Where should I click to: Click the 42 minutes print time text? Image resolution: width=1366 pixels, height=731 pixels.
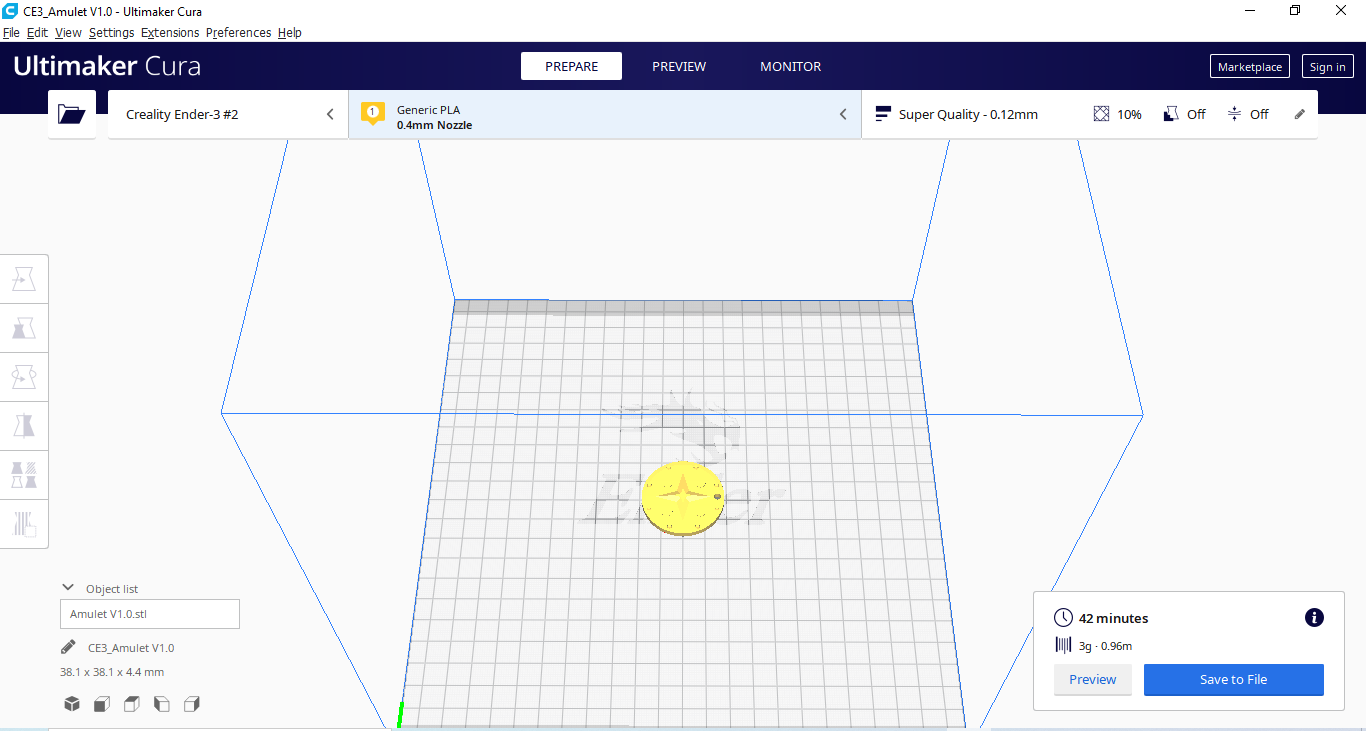point(1113,619)
